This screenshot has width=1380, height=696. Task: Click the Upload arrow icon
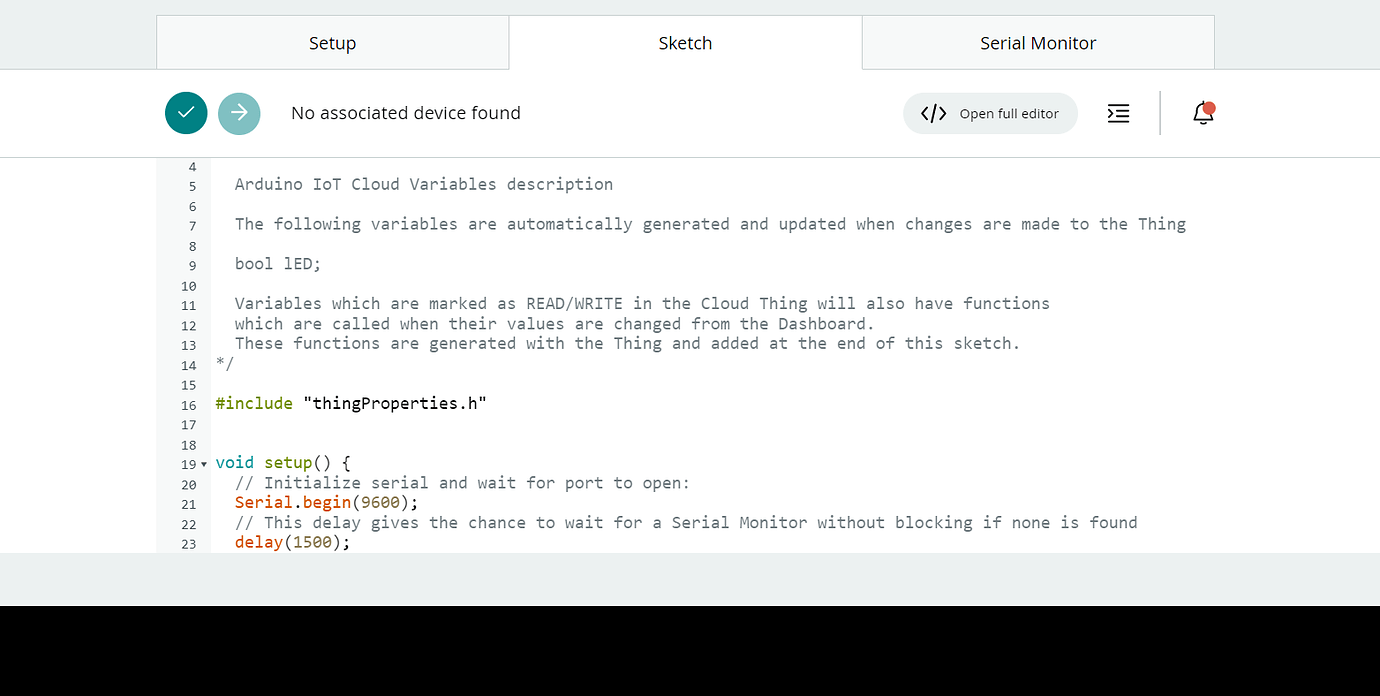click(239, 113)
